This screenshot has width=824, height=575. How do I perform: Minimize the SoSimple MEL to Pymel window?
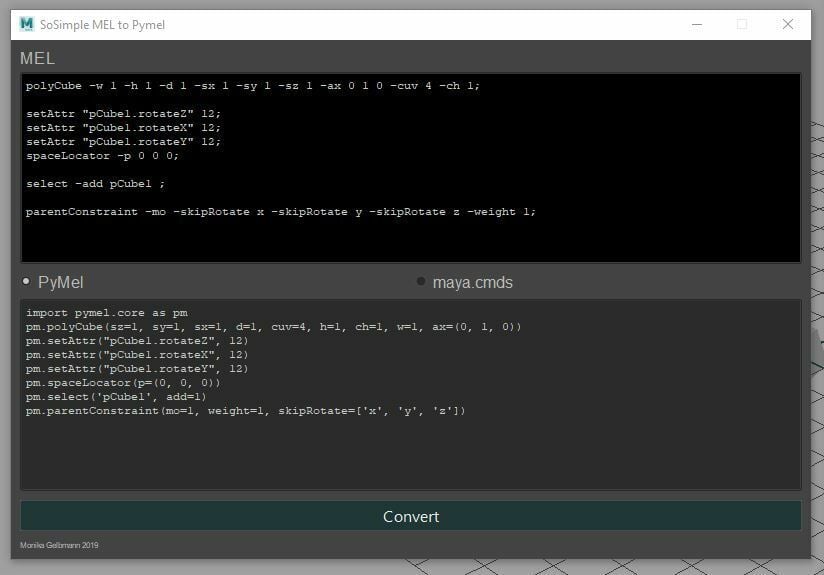697,25
